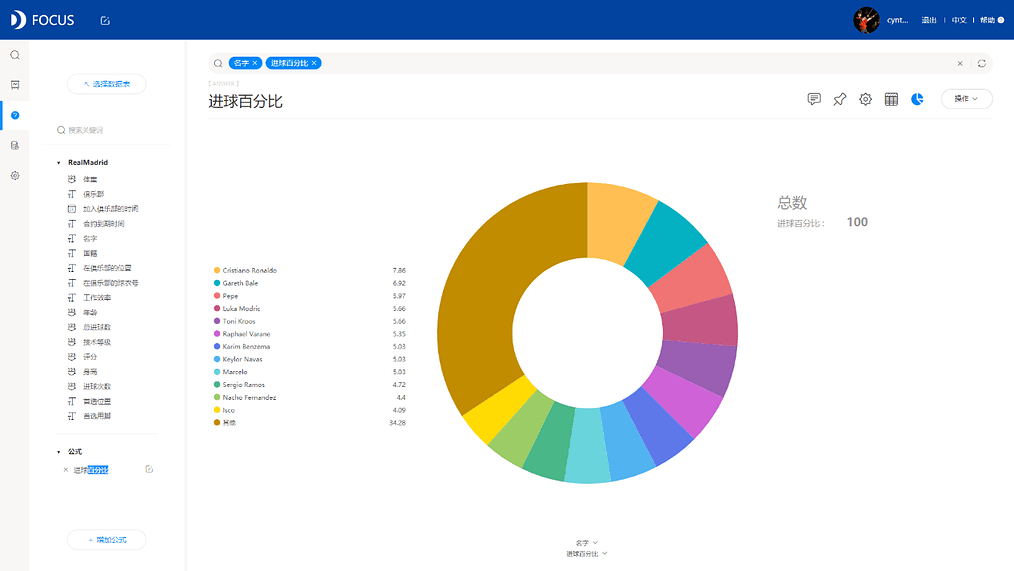Viewport: 1014px width, 571px height.
Task: Select the 合约到期时间 column
Action: 103,224
